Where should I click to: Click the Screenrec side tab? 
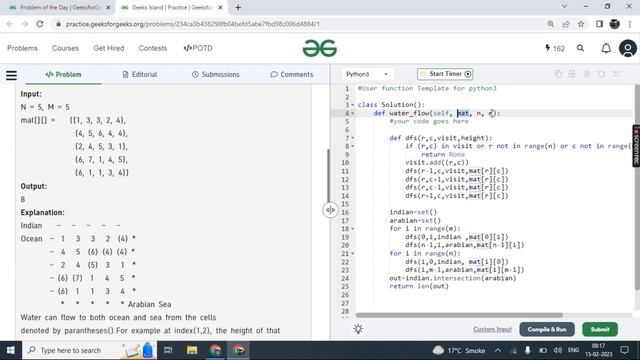pos(636,146)
